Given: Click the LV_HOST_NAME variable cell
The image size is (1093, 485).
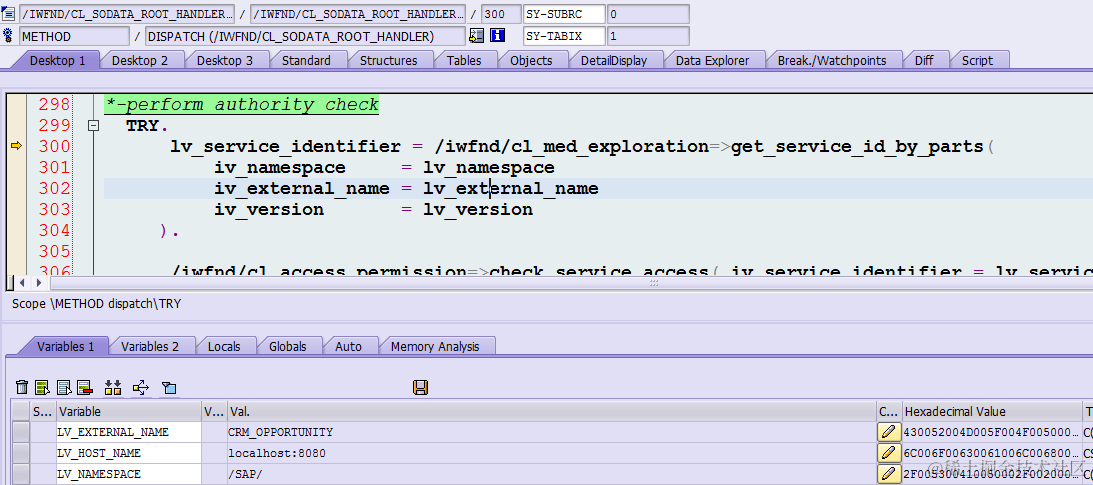Looking at the screenshot, I should tap(128, 453).
